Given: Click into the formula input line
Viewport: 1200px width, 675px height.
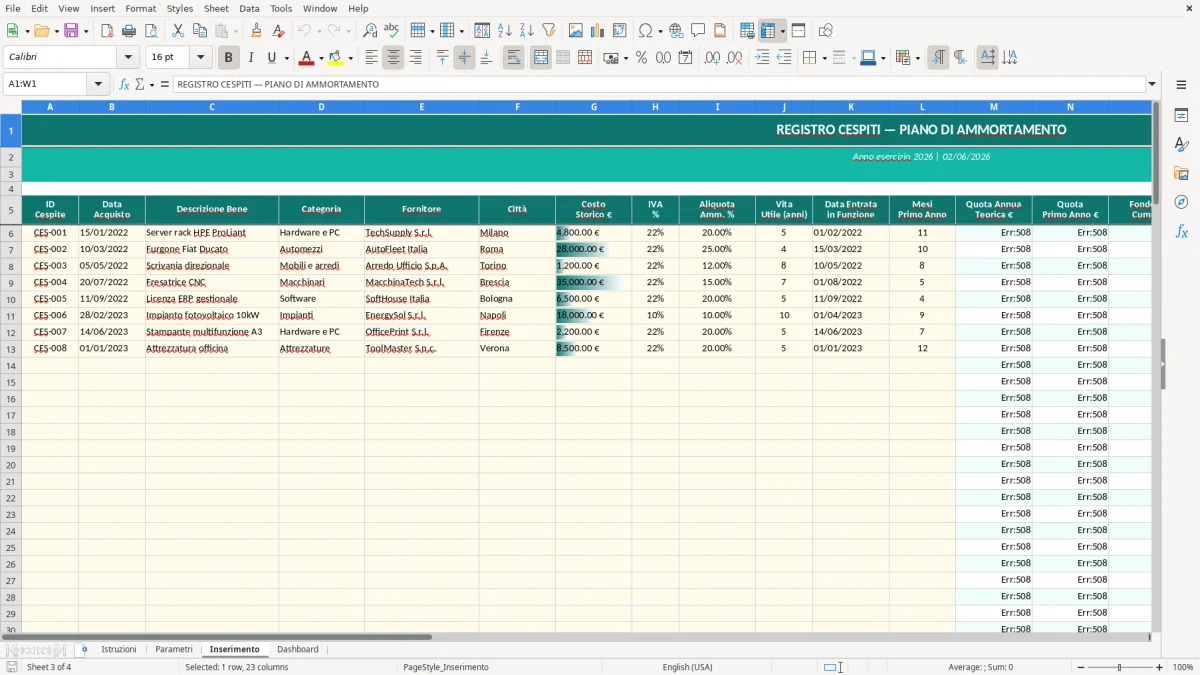Looking at the screenshot, I should (658, 84).
